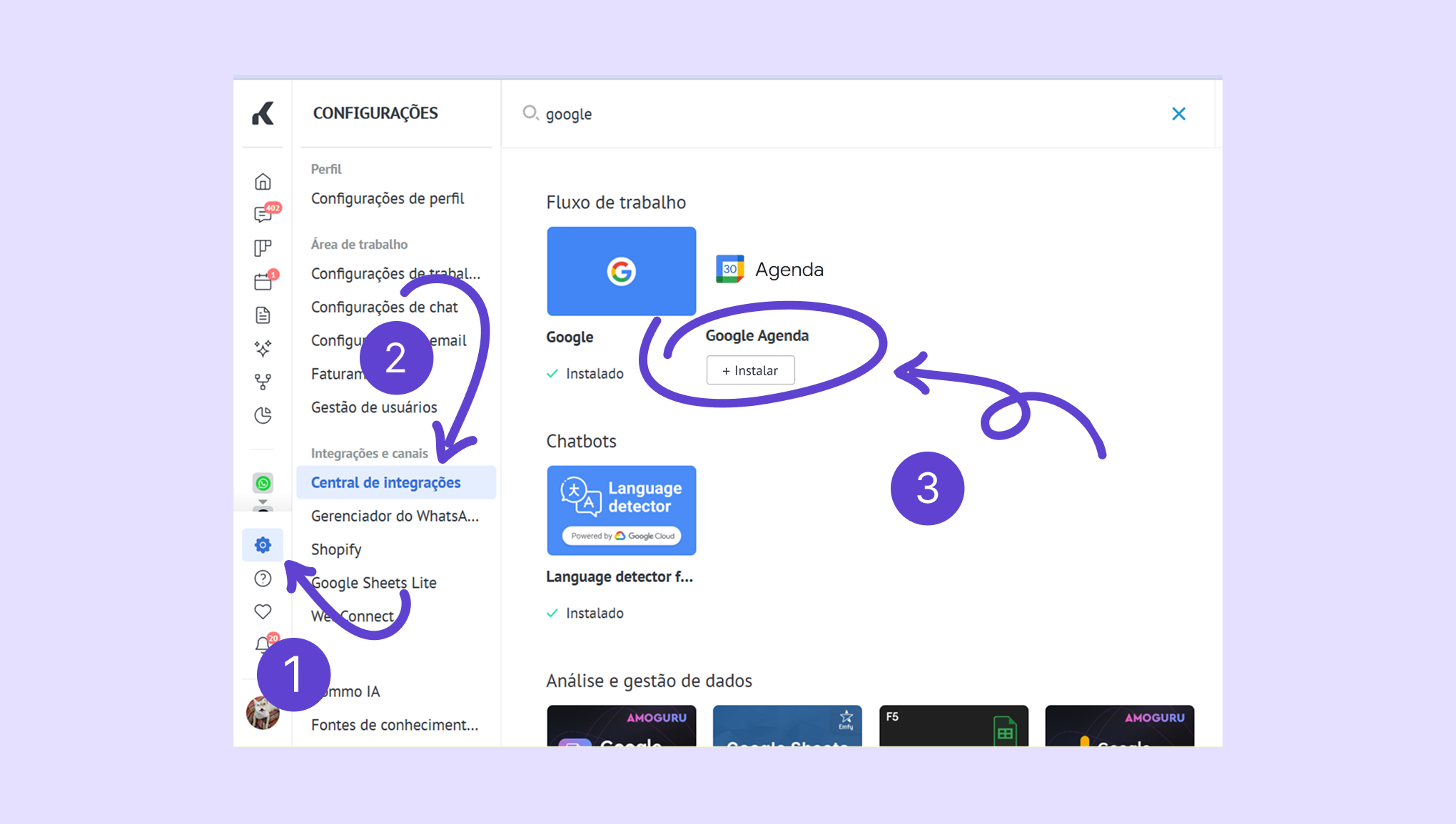1456x824 pixels.
Task: Open the home dashboard icon
Action: click(x=263, y=181)
